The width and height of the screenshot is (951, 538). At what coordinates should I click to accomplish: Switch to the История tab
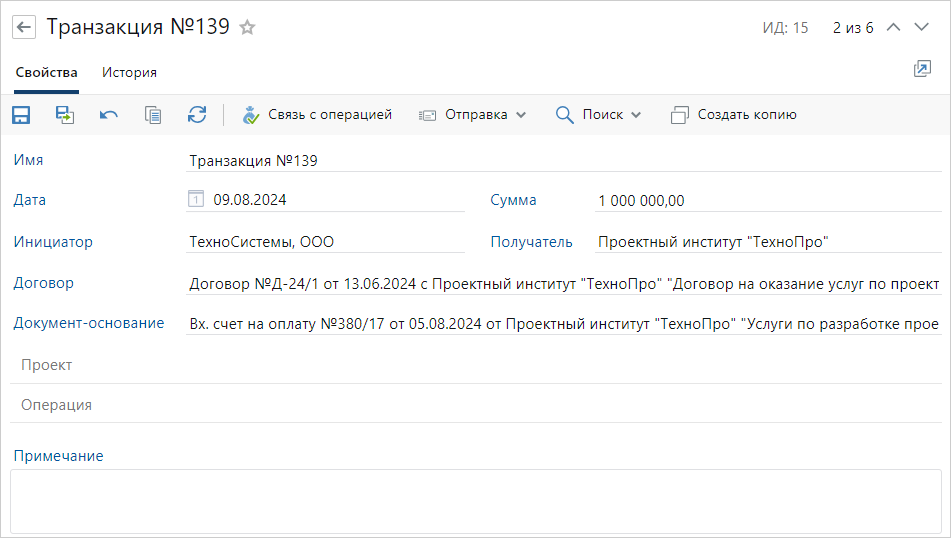[x=129, y=72]
